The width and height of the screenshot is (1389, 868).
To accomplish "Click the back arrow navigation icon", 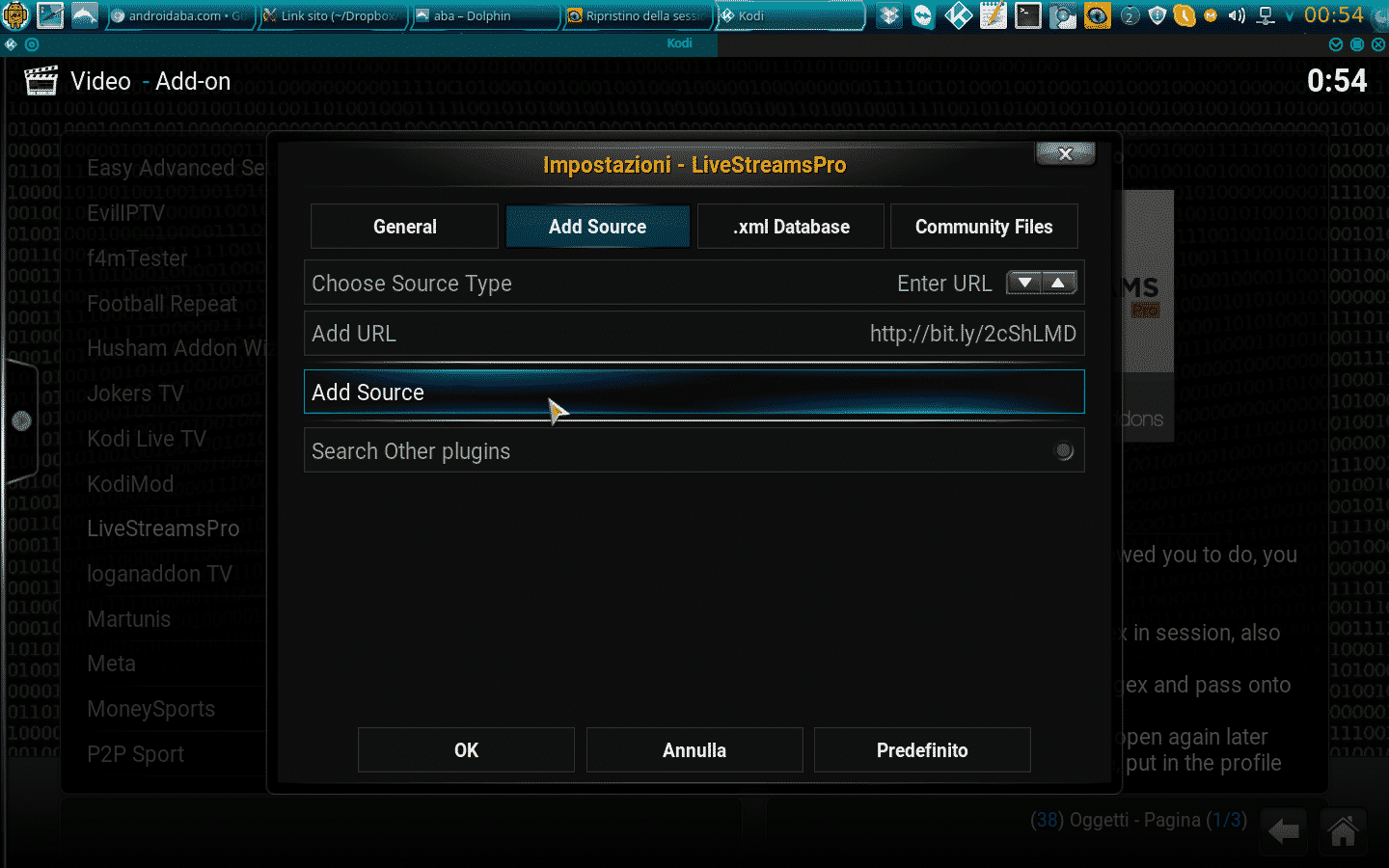I will pyautogui.click(x=1284, y=830).
